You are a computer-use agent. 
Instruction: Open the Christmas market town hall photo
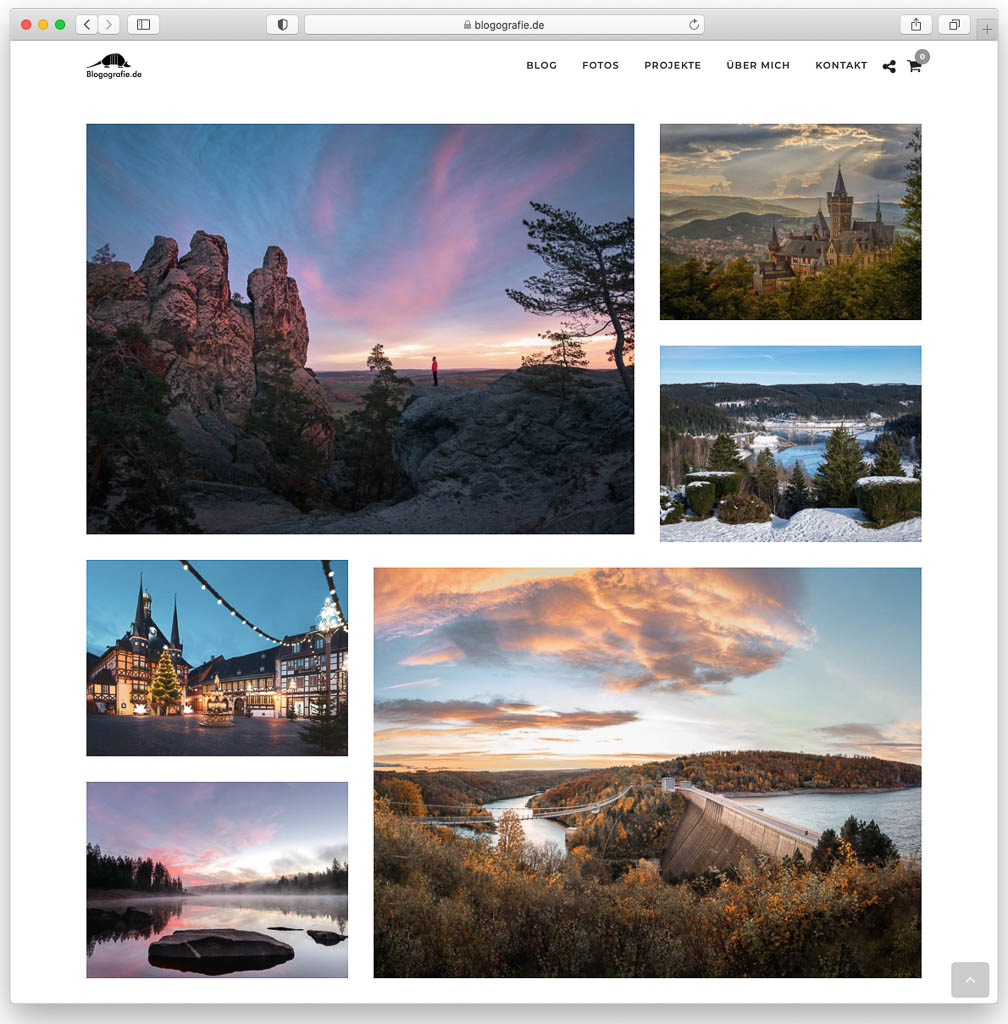[x=217, y=658]
